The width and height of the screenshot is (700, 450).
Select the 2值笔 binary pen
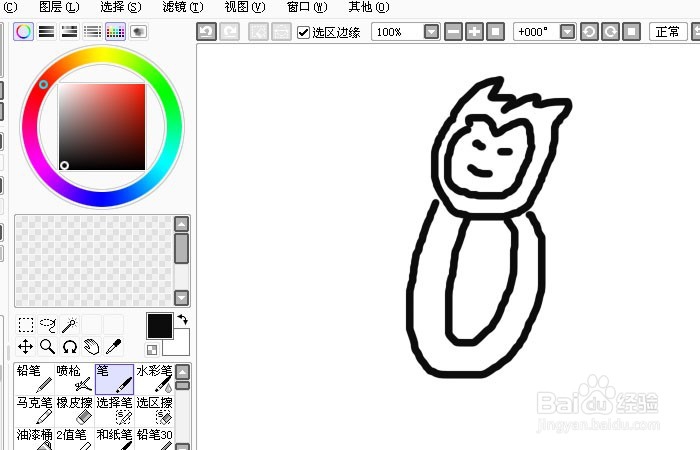point(75,439)
